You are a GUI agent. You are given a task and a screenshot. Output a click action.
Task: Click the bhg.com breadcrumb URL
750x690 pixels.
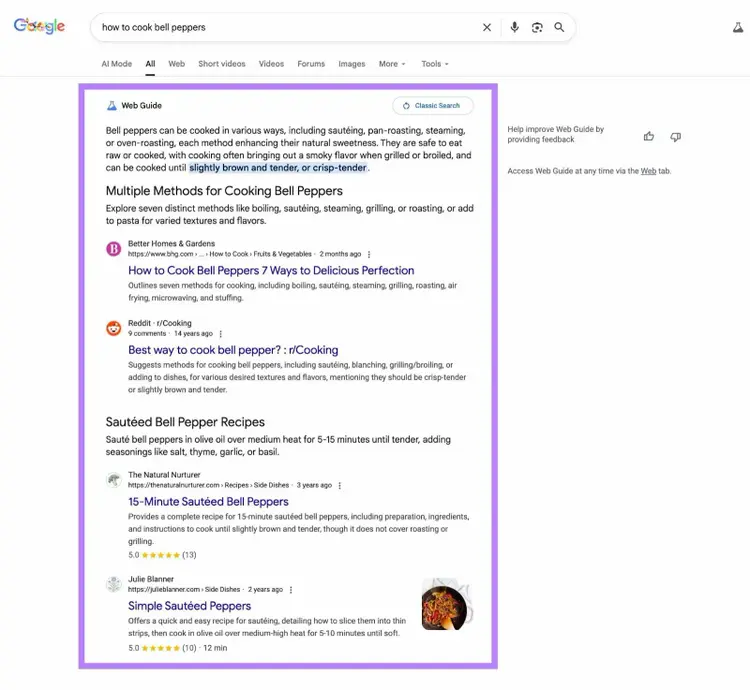click(x=220, y=254)
